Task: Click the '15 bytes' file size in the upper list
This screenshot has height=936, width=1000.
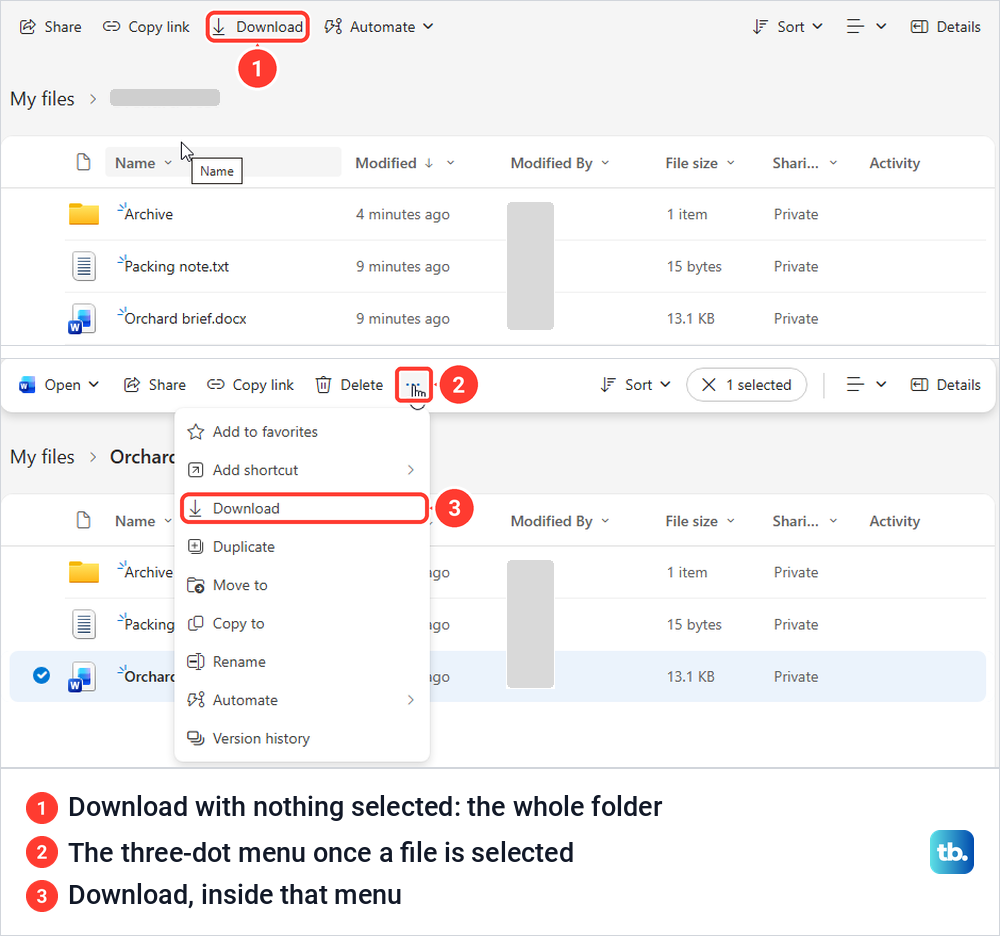Action: 694,267
